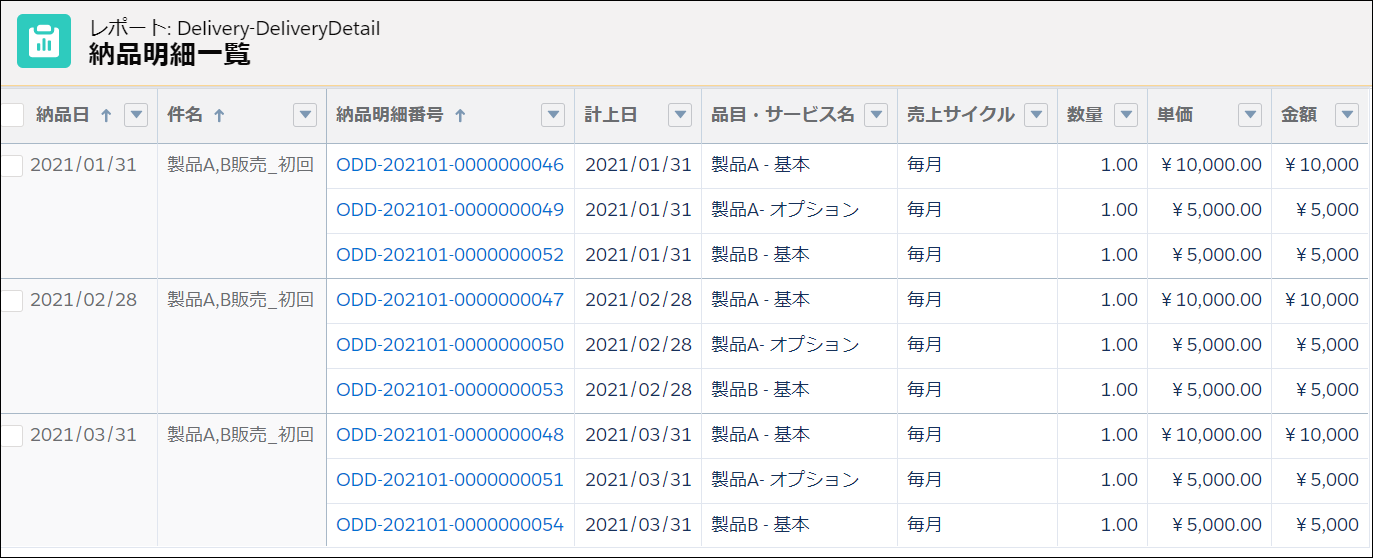Image resolution: width=1373 pixels, height=558 pixels.
Task: Expand the 納品明細番号 column options dropdown
Action: pyautogui.click(x=553, y=115)
